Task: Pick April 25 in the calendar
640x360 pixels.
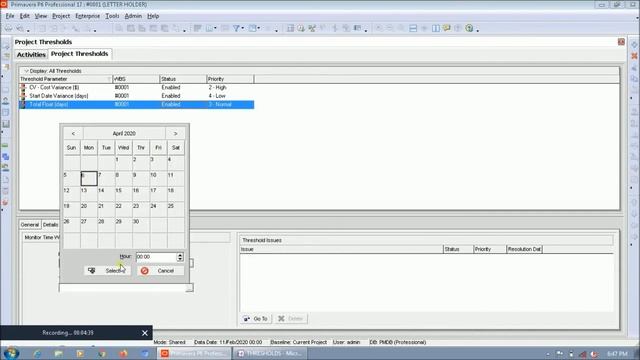Action: (176, 209)
